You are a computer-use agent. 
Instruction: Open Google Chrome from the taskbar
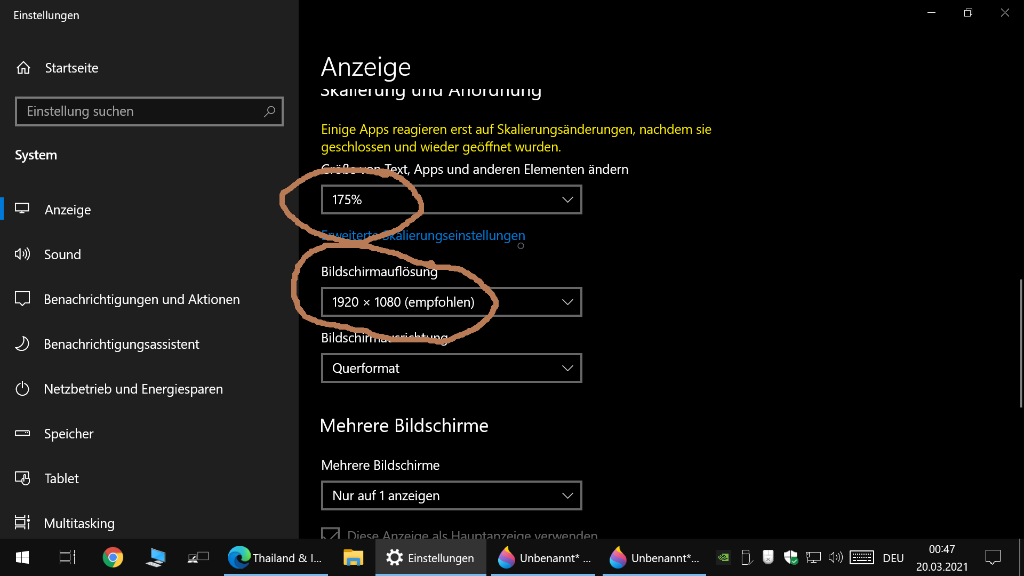pyautogui.click(x=112, y=558)
